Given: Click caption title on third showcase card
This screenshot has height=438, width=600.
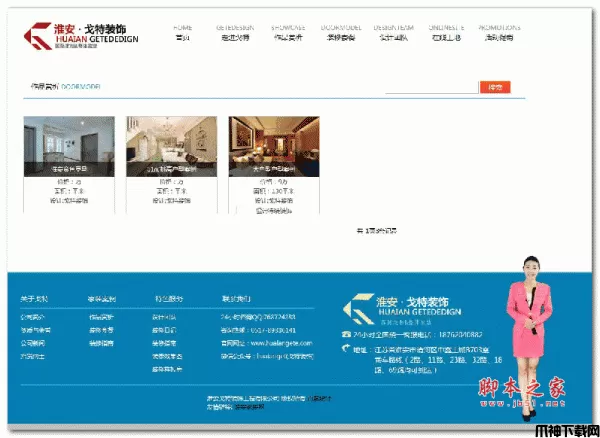Looking at the screenshot, I should (274, 169).
